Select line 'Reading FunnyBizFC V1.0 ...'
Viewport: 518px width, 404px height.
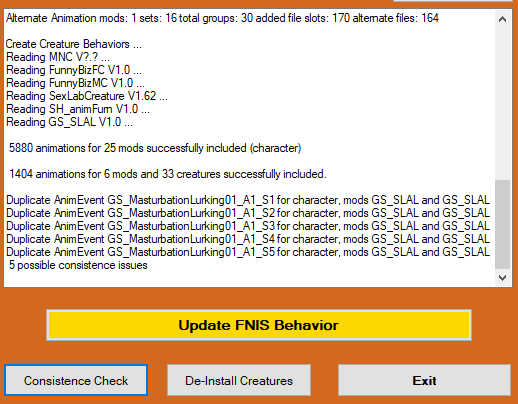74,70
